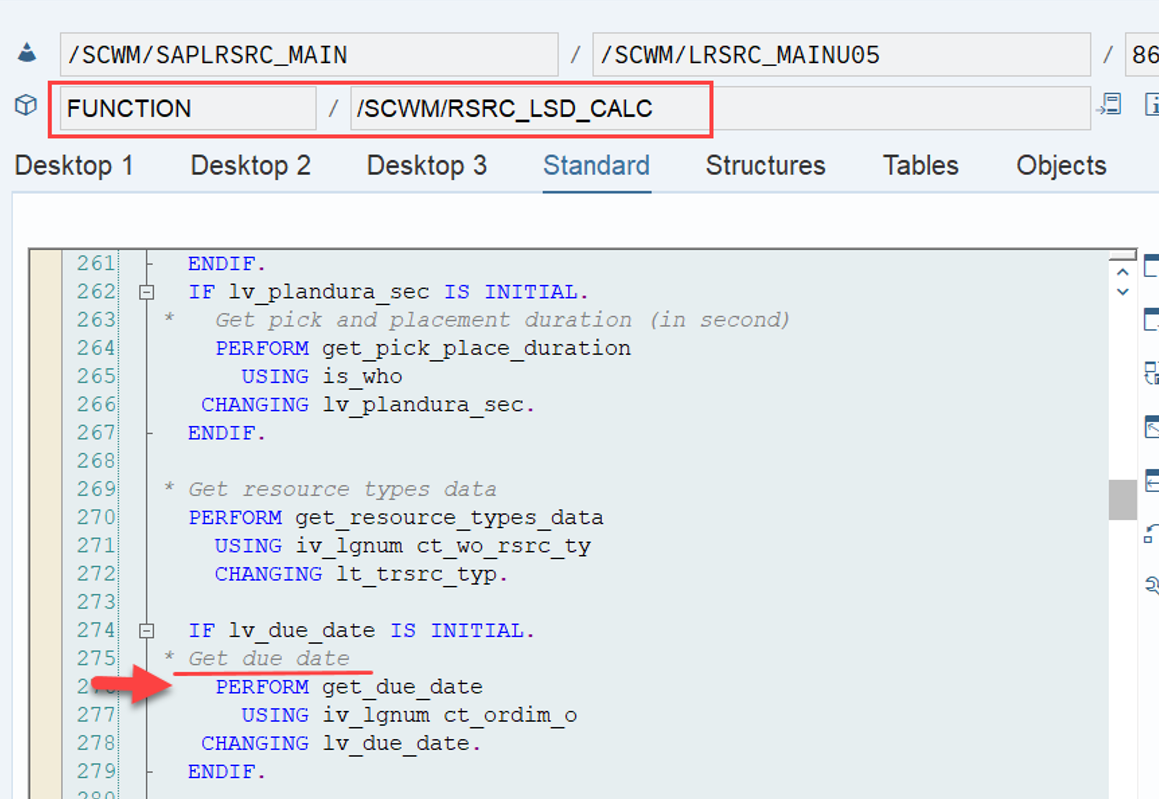Click 'IF lv_due_date IS INITIAL.' line
This screenshot has height=799, width=1159.
click(361, 630)
